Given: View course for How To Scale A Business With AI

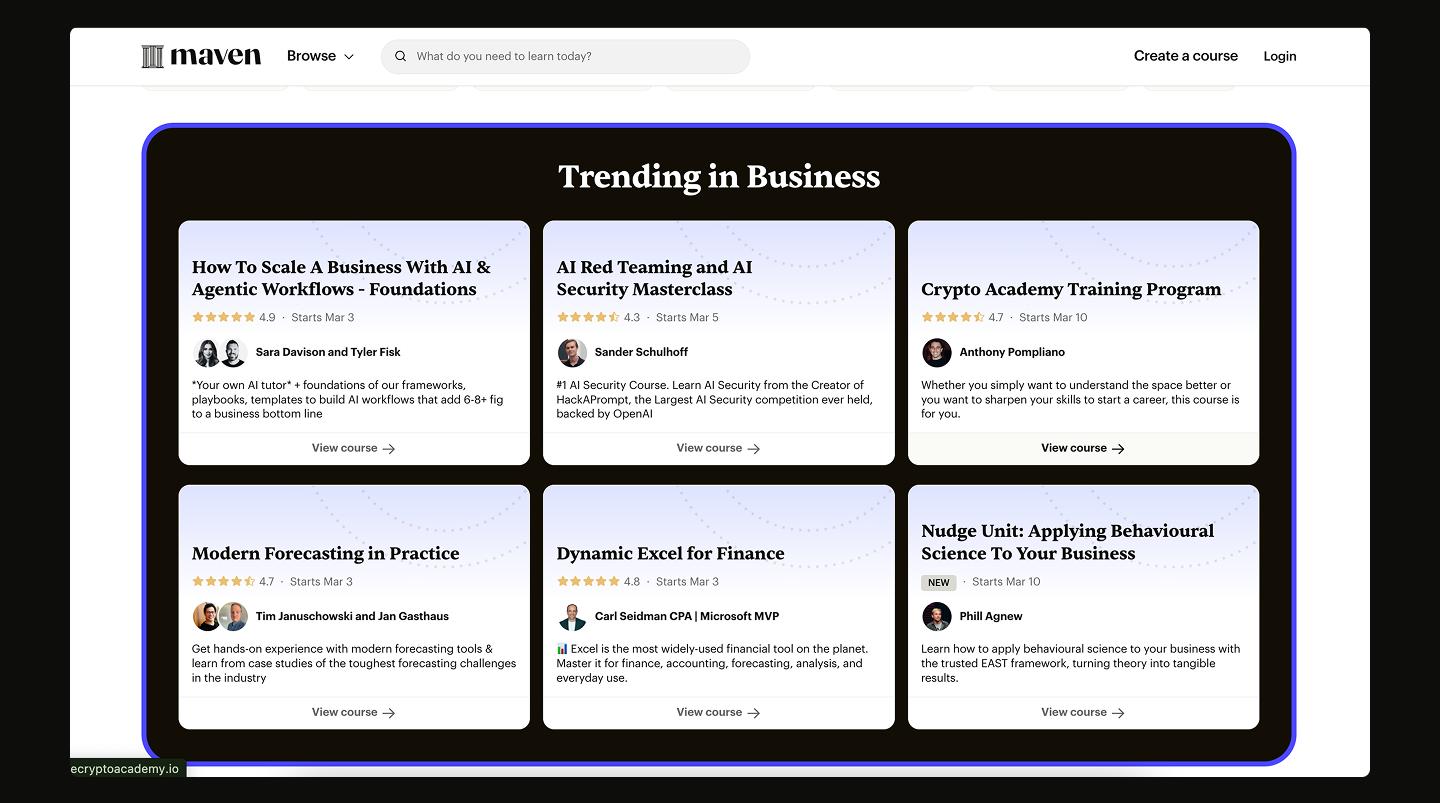Looking at the screenshot, I should [354, 448].
